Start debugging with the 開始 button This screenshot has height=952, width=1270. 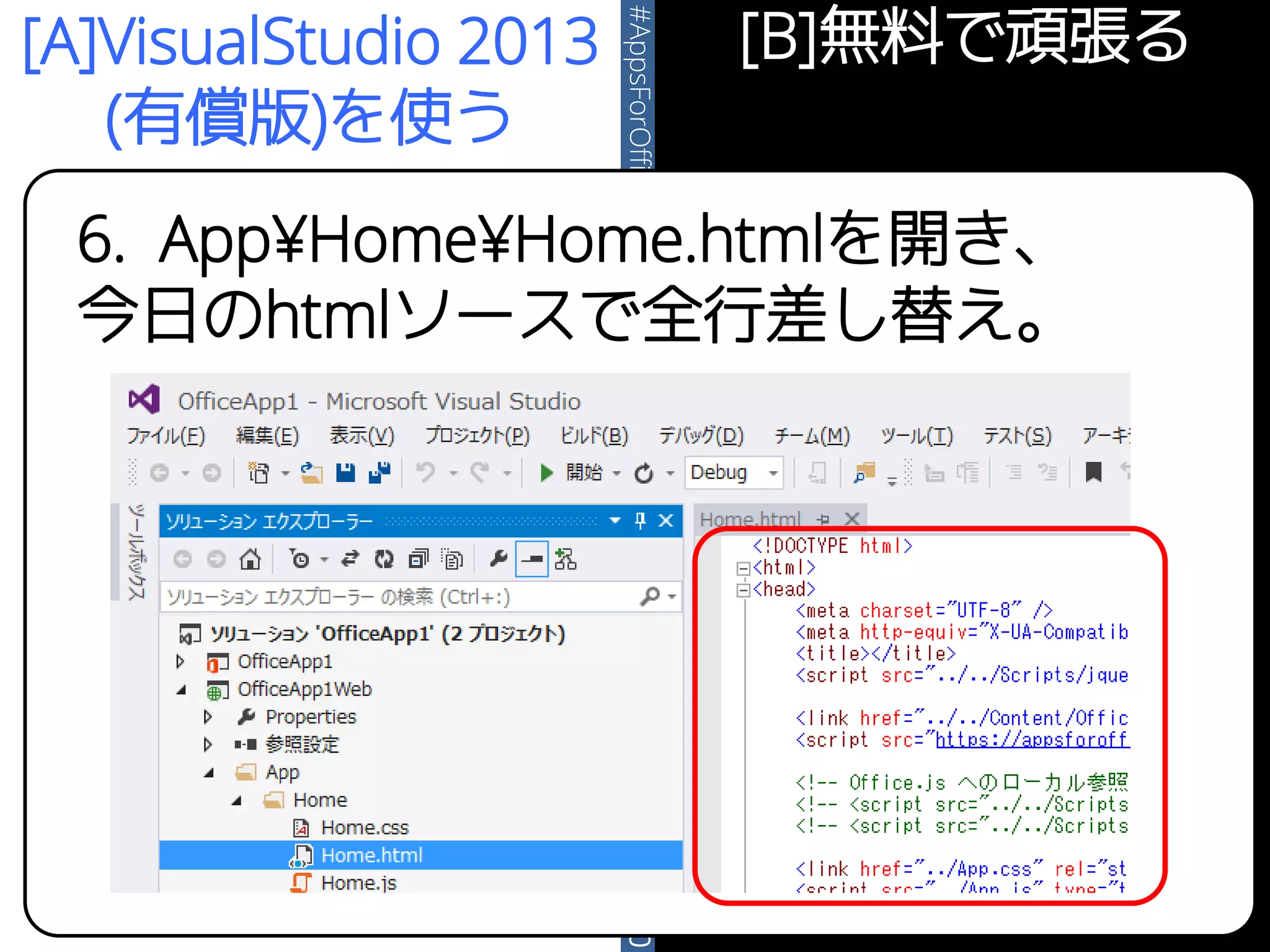[571, 473]
